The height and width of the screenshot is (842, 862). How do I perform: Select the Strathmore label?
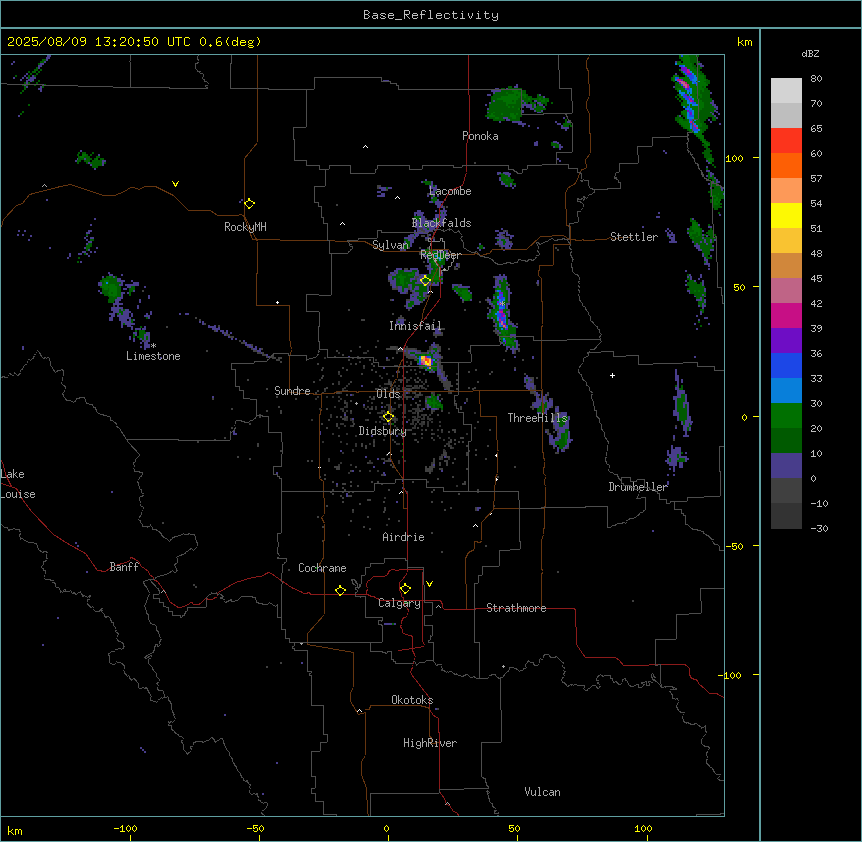coord(516,608)
